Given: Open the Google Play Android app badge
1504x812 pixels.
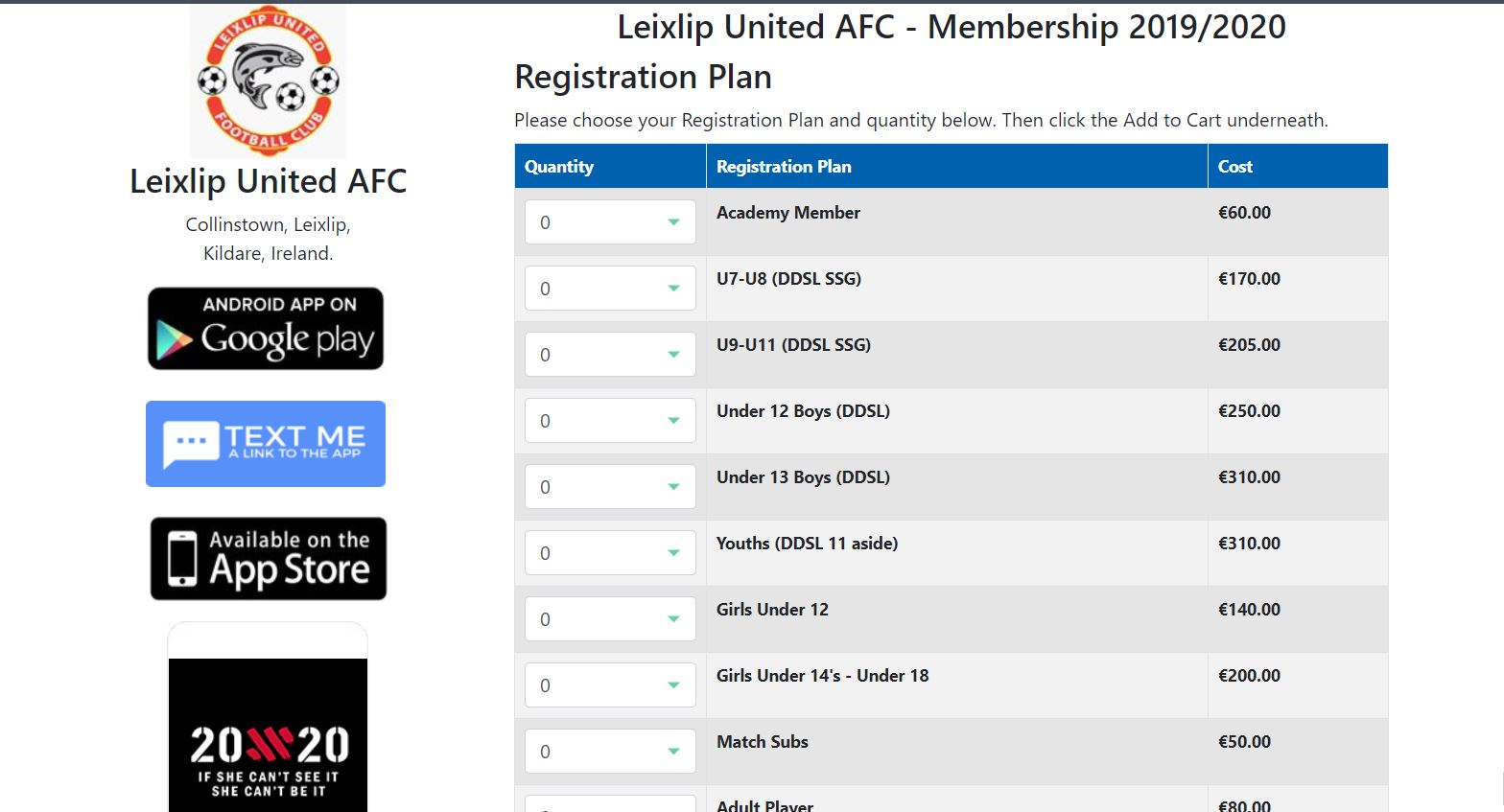Looking at the screenshot, I should (x=266, y=329).
